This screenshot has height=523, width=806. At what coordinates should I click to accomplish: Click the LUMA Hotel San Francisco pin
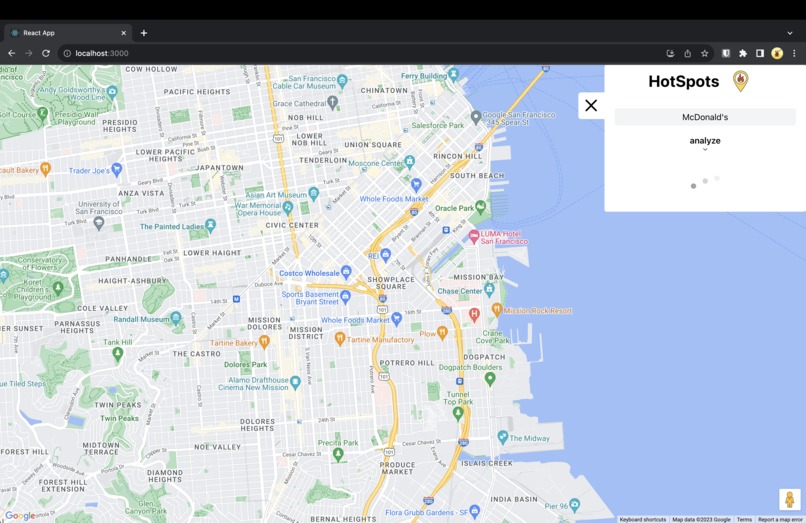click(x=473, y=237)
